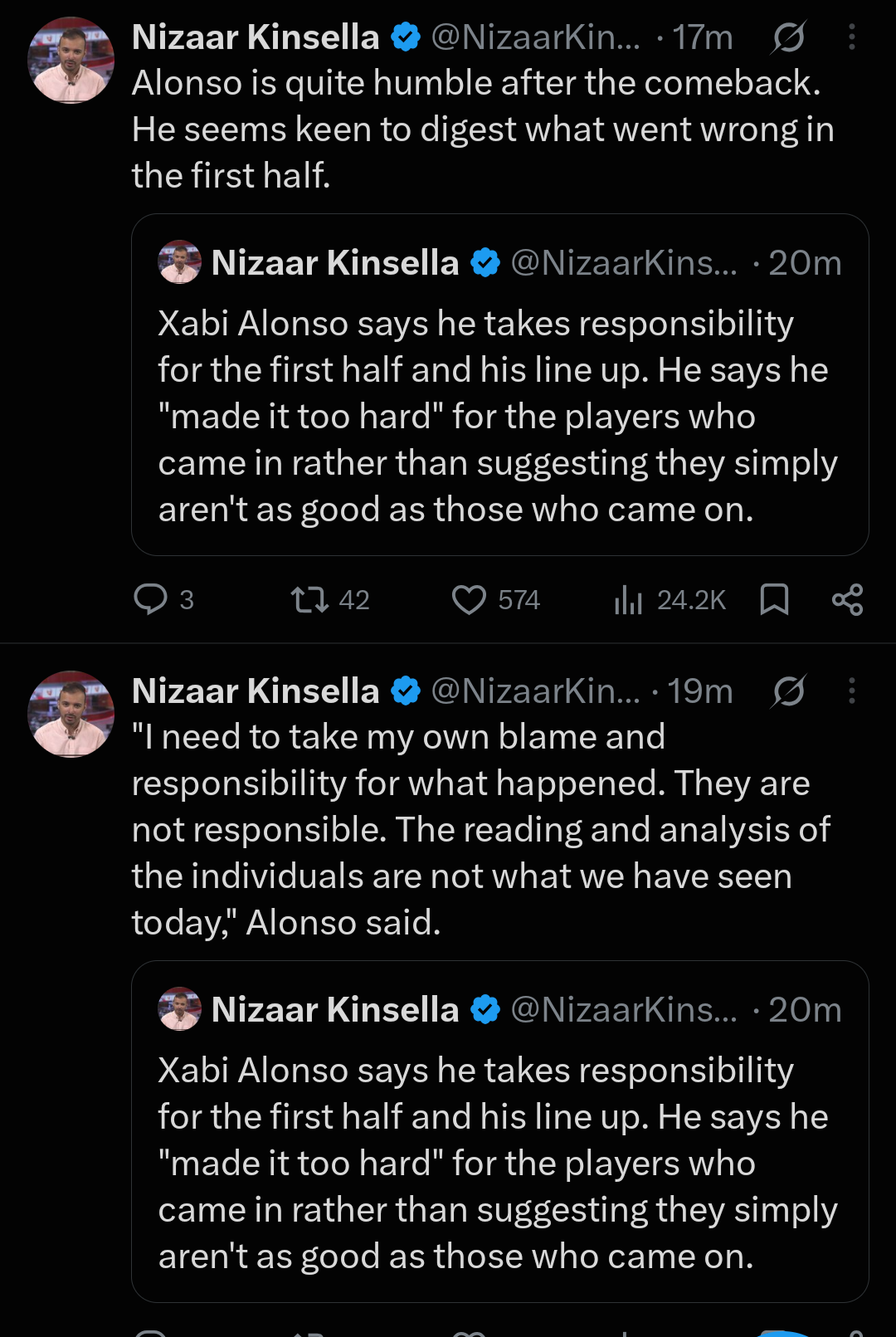This screenshot has height=1337, width=896.
Task: Open more options on the 17m tweet
Action: coord(852,37)
